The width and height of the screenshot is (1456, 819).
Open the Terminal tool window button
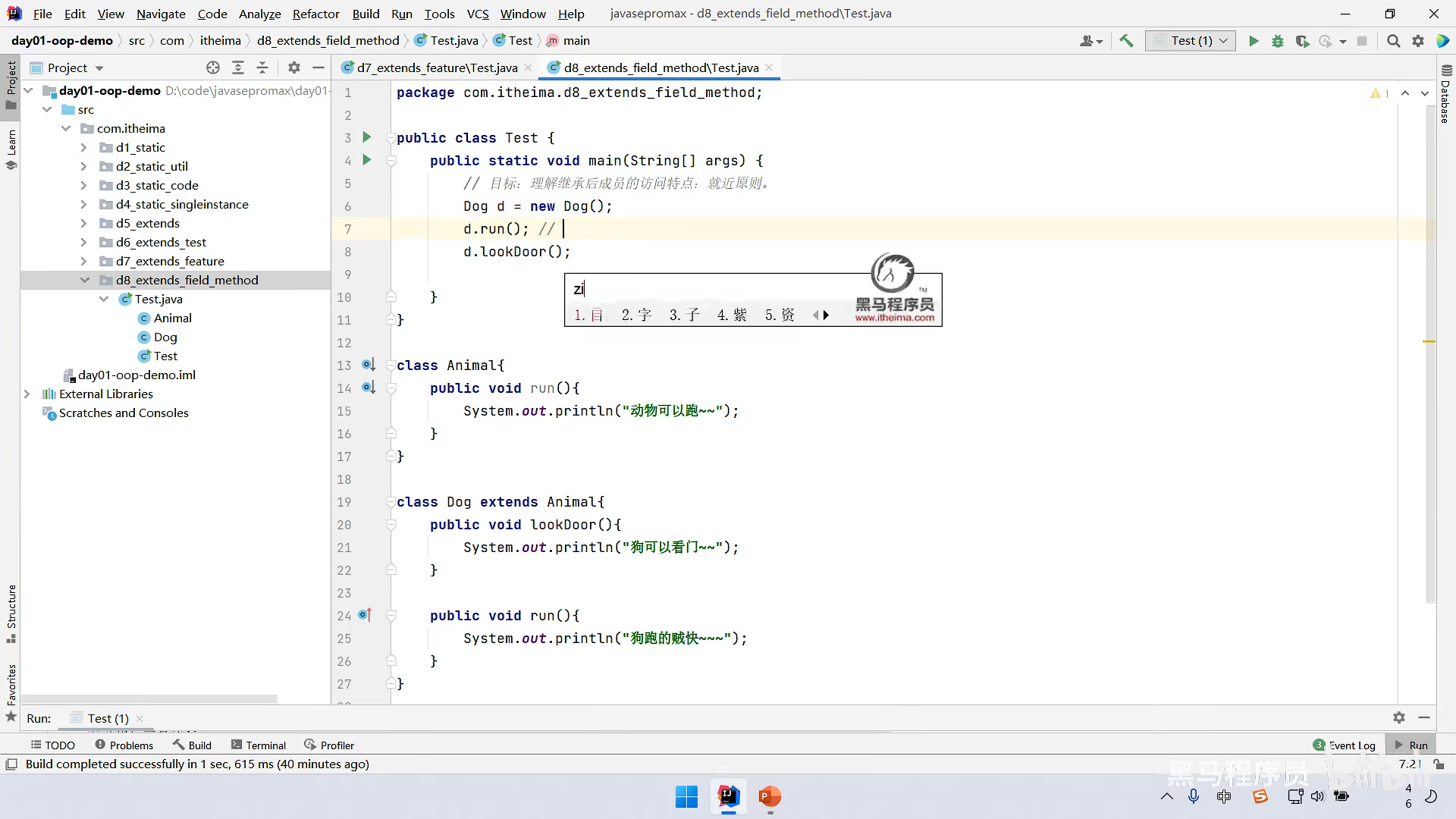[x=258, y=745]
